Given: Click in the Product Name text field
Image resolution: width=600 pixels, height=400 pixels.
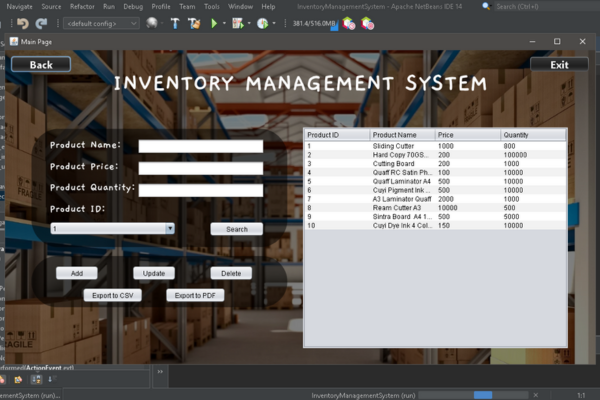Looking at the screenshot, I should (200, 146).
